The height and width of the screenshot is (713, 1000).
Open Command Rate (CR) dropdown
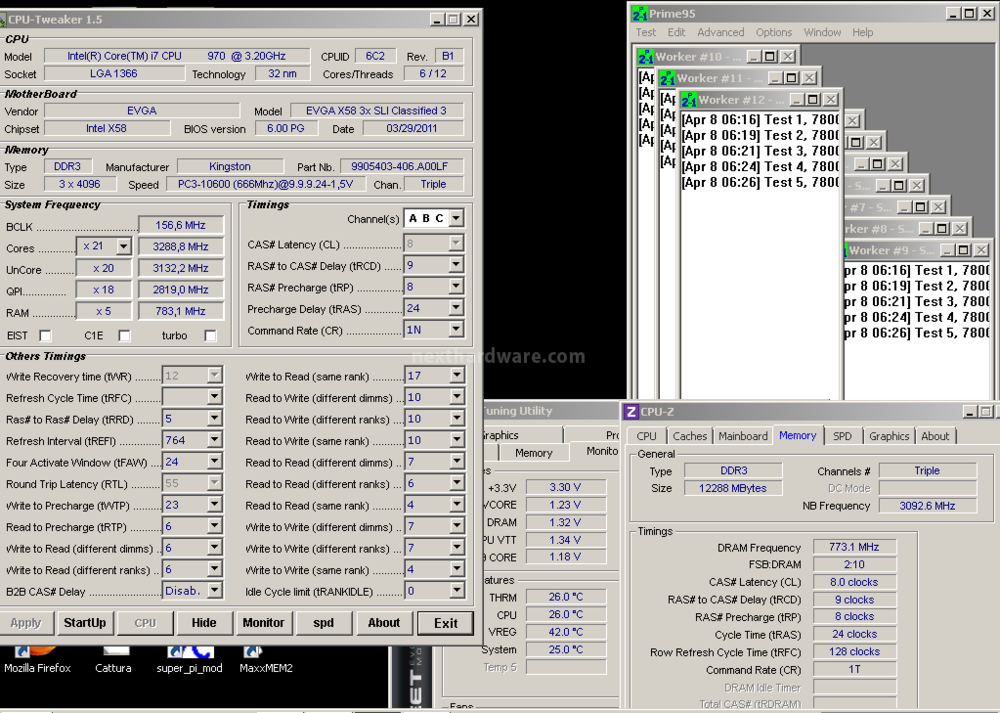[456, 330]
